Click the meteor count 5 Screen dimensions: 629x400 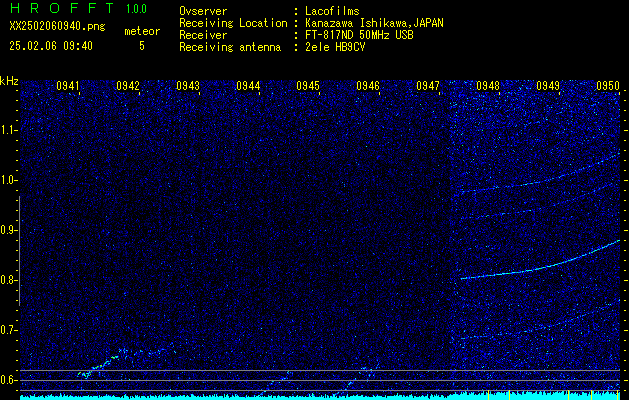(142, 46)
